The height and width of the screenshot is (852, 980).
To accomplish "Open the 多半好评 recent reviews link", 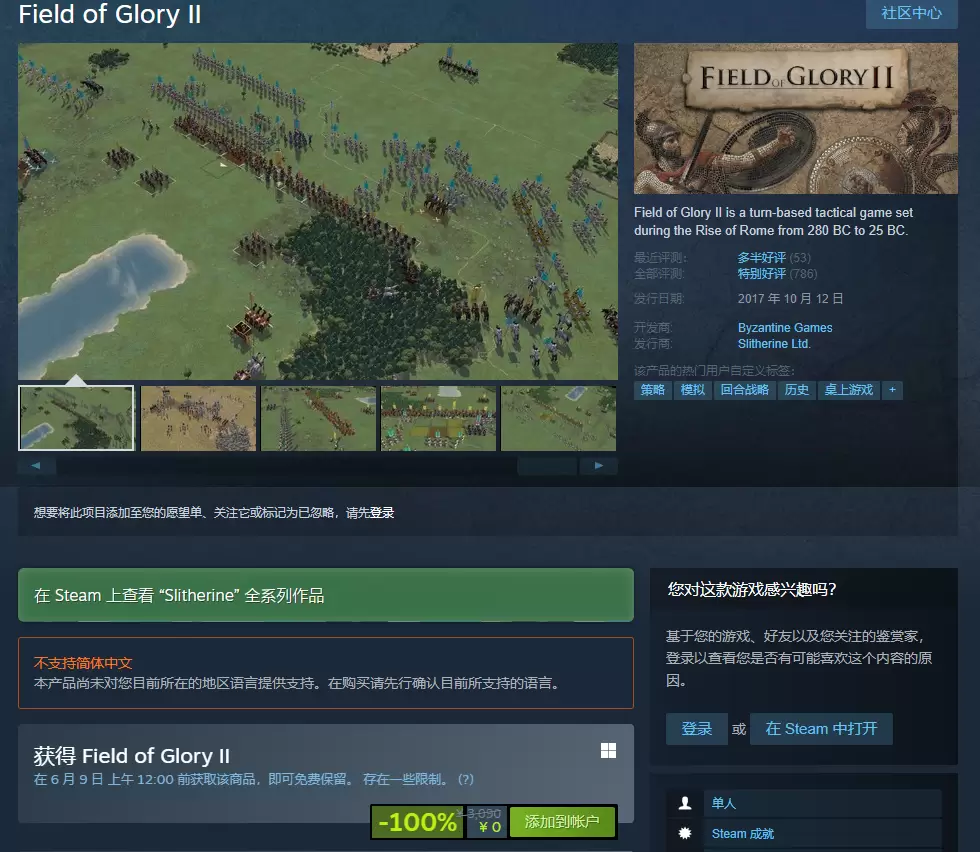I will pyautogui.click(x=761, y=258).
